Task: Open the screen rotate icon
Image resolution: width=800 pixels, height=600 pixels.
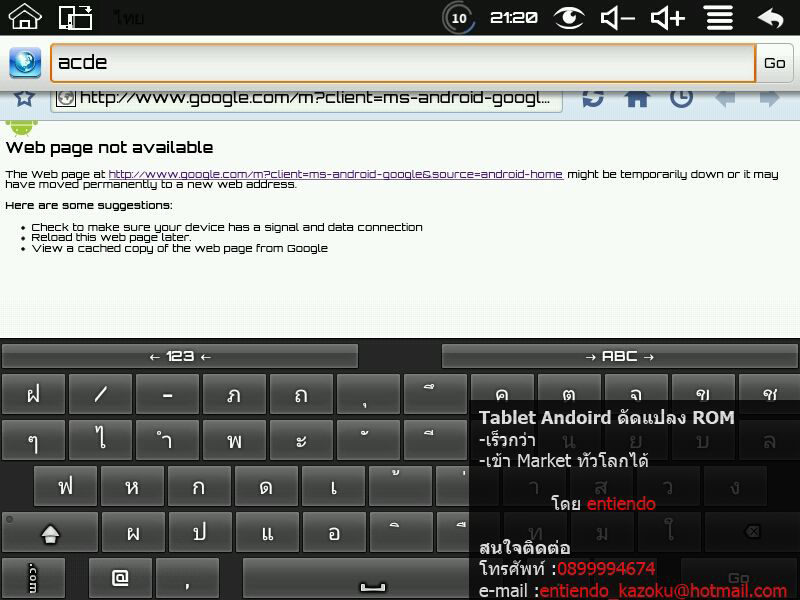Action: 76,17
